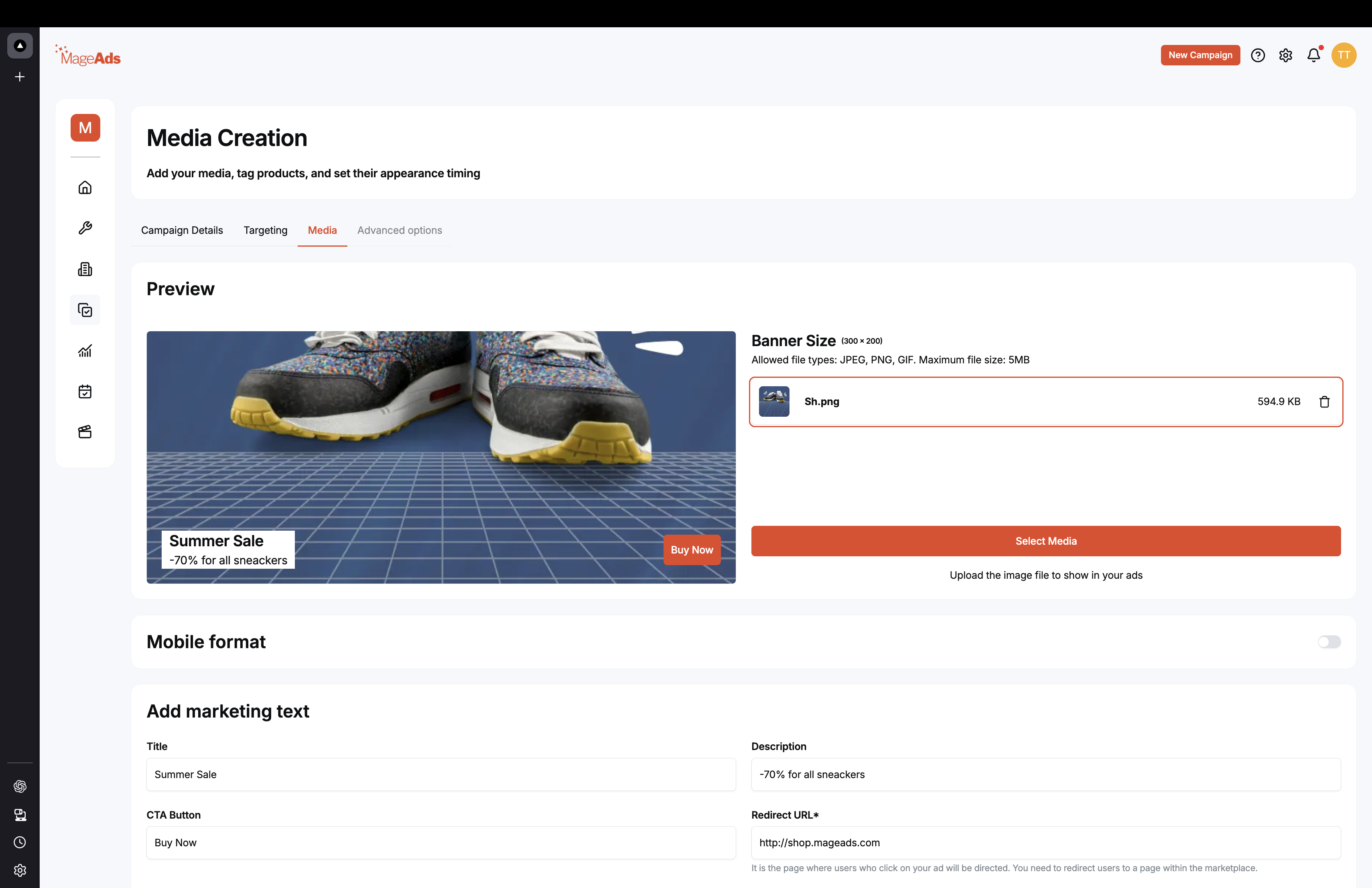Image resolution: width=1372 pixels, height=888 pixels.
Task: Open notifications bell icon
Action: point(1314,55)
